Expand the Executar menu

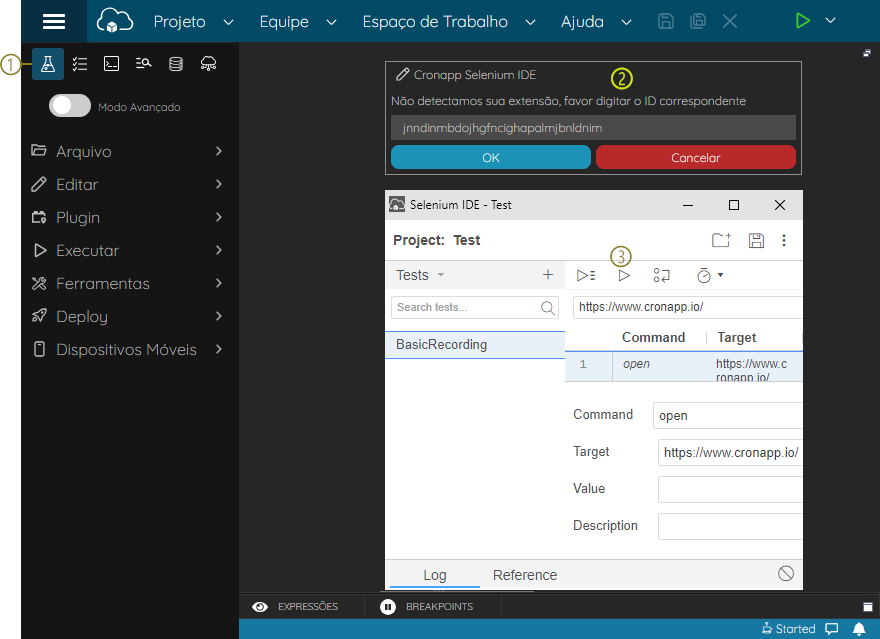click(127, 250)
